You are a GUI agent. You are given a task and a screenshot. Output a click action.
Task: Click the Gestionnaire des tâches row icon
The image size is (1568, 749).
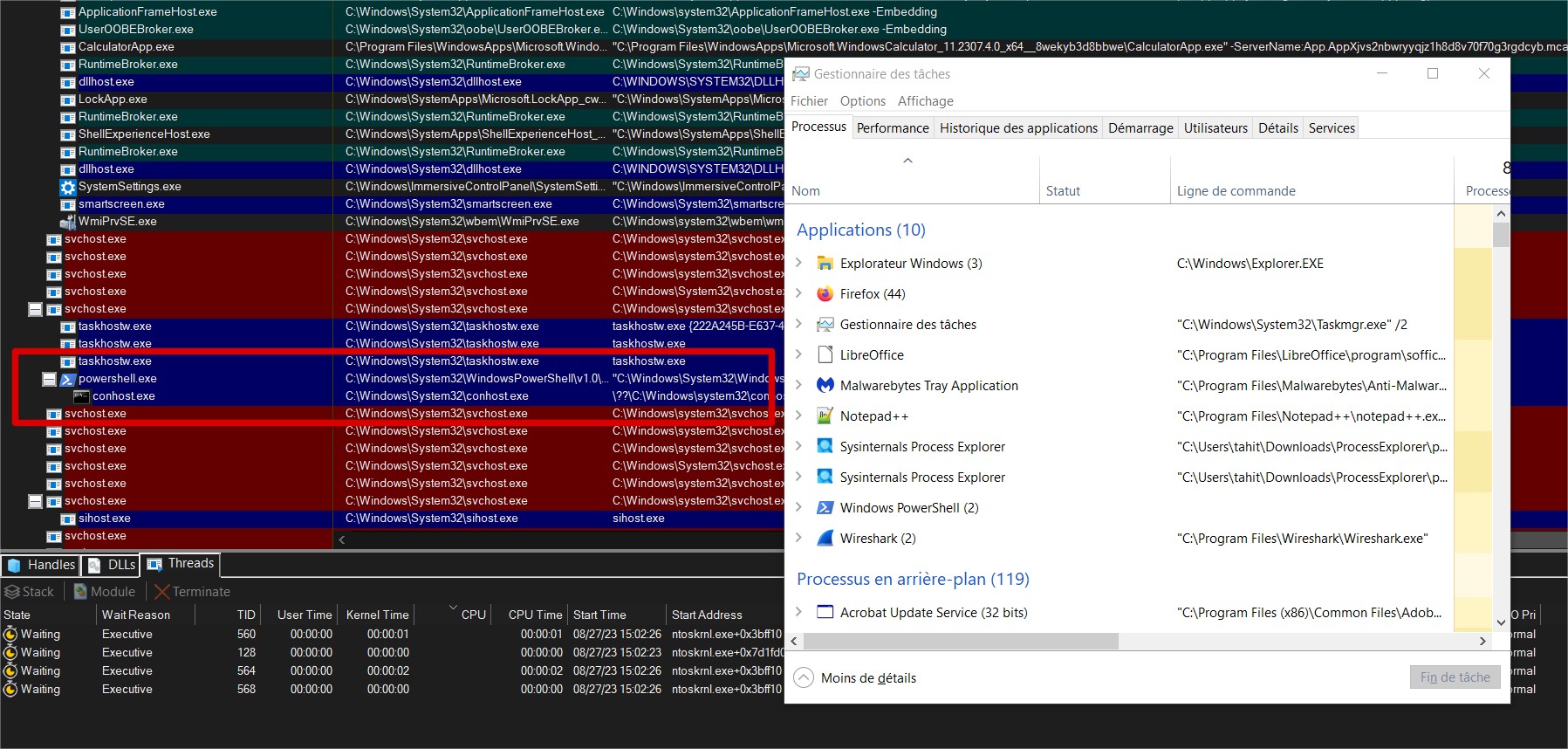tap(825, 324)
